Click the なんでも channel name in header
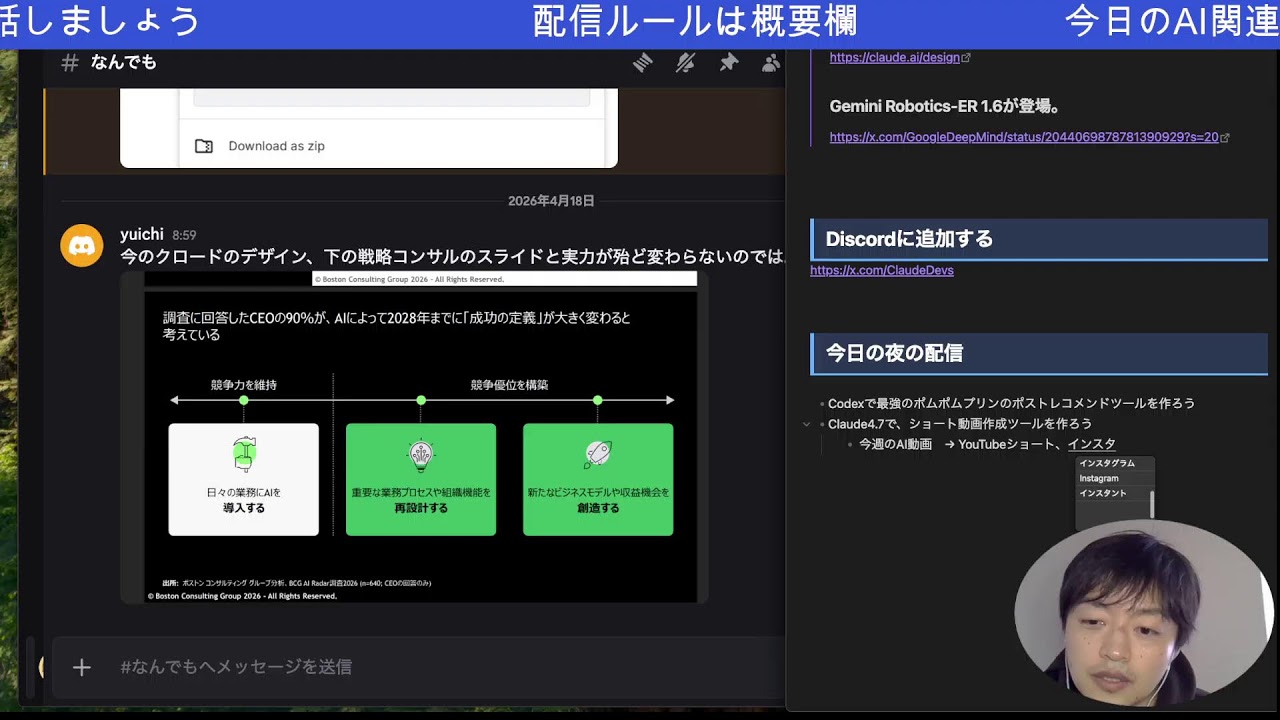This screenshot has height=720, width=1280. (124, 62)
